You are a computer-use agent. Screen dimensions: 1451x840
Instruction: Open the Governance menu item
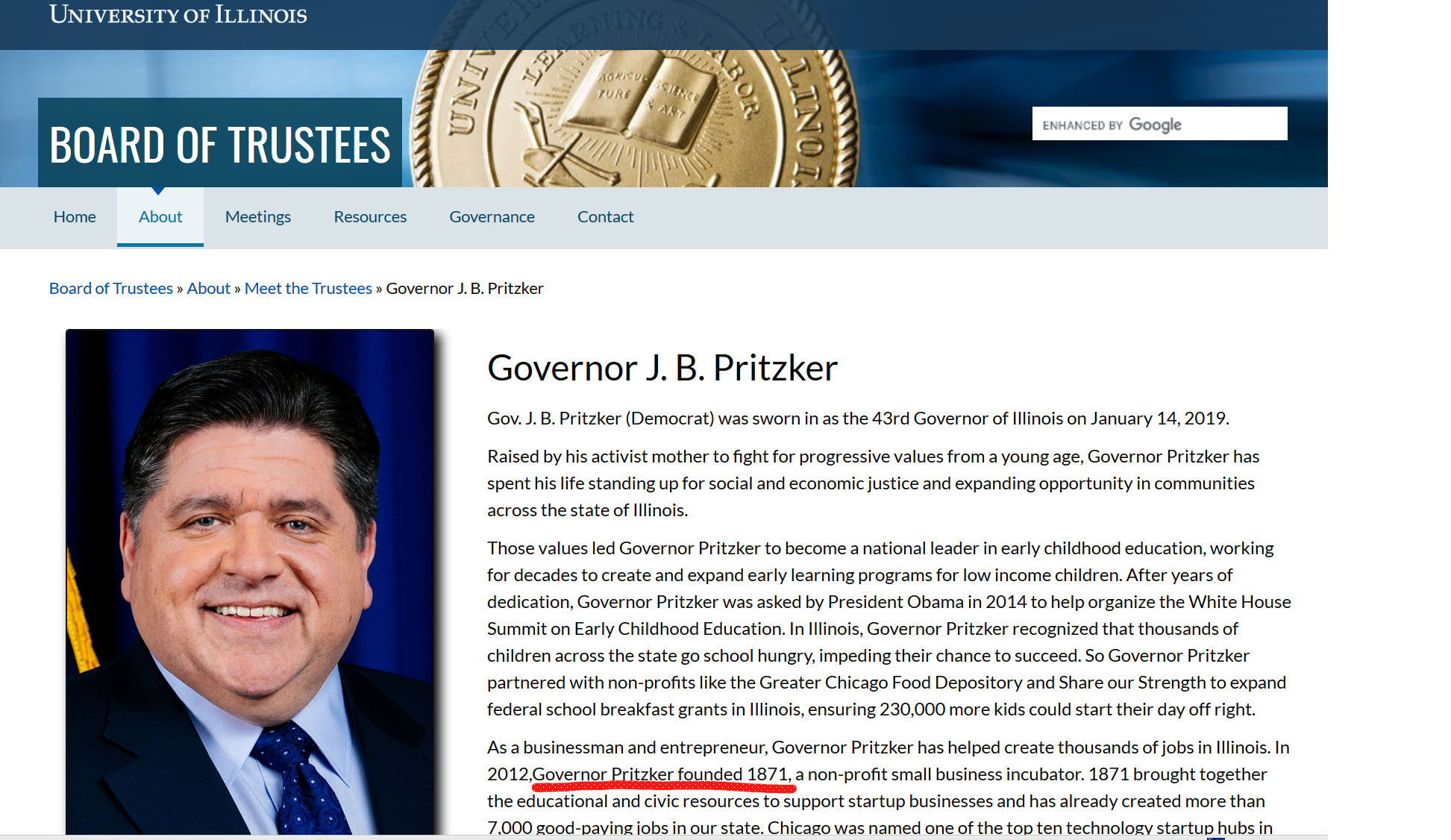click(x=492, y=216)
